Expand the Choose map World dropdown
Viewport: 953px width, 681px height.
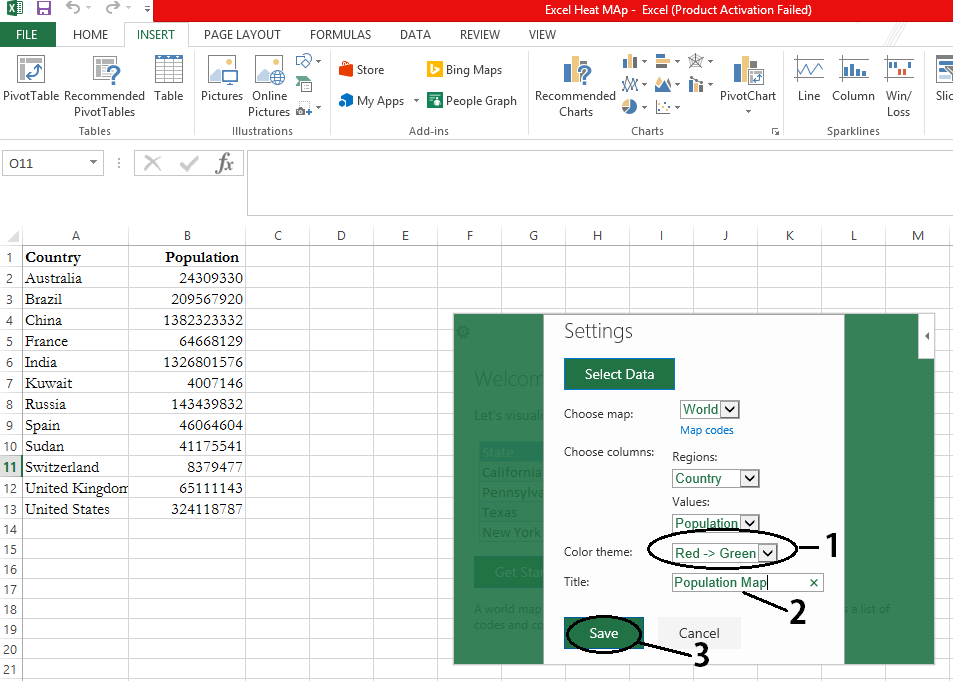729,409
